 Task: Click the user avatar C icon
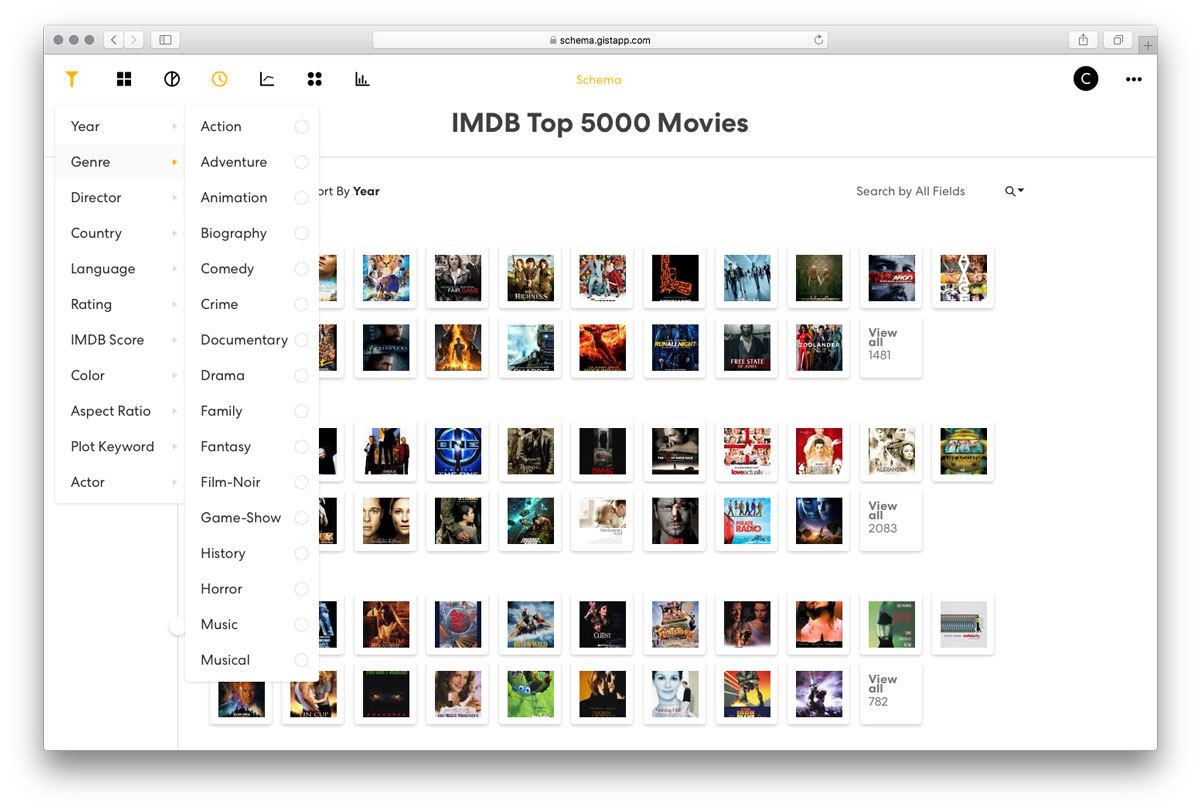1085,79
